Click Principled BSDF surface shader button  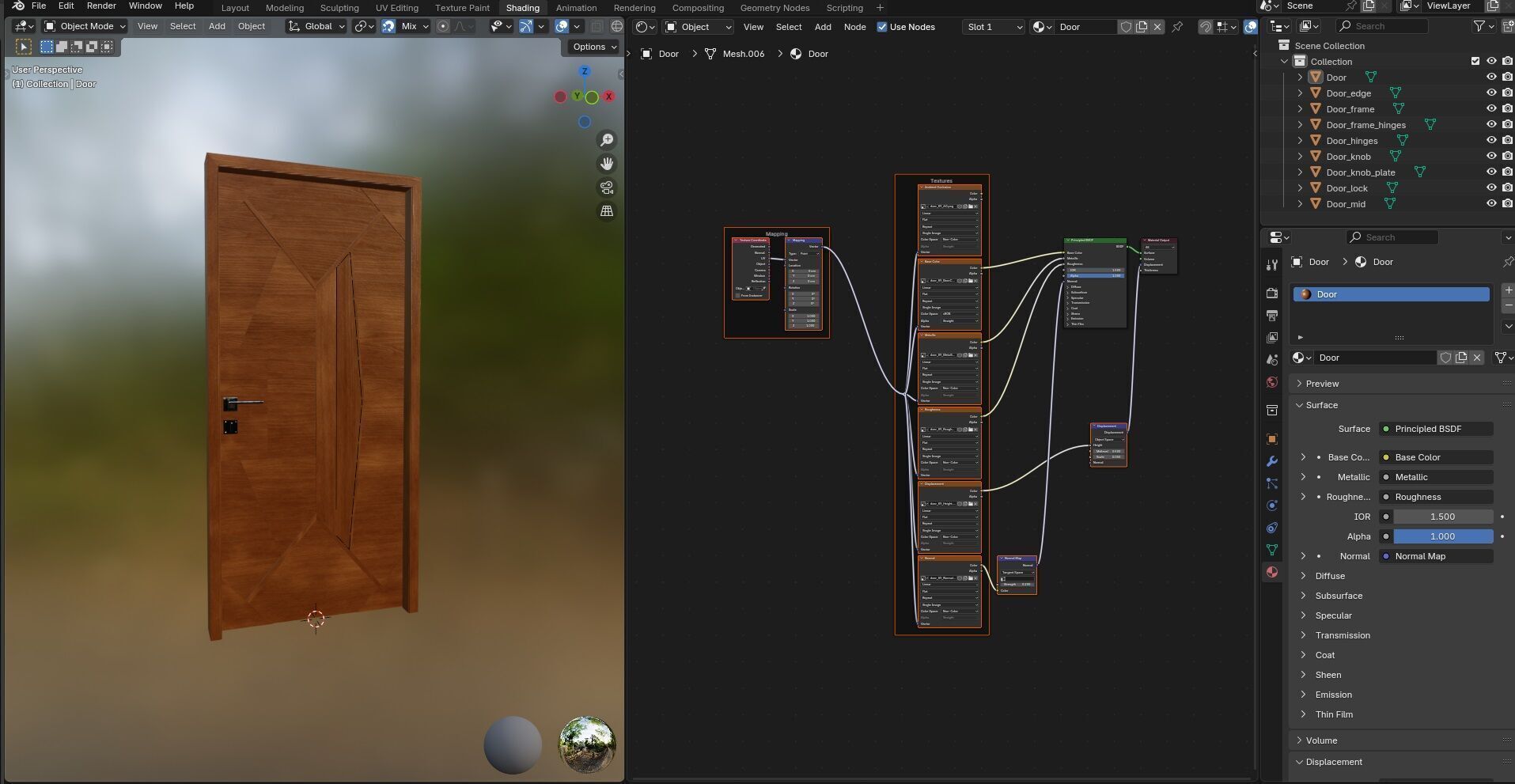(x=1436, y=429)
